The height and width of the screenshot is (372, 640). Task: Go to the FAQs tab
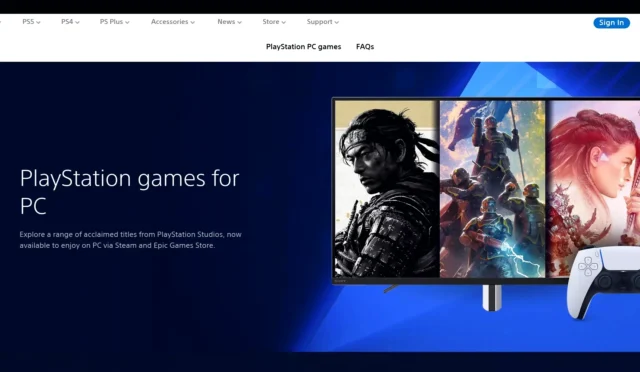[x=365, y=47]
